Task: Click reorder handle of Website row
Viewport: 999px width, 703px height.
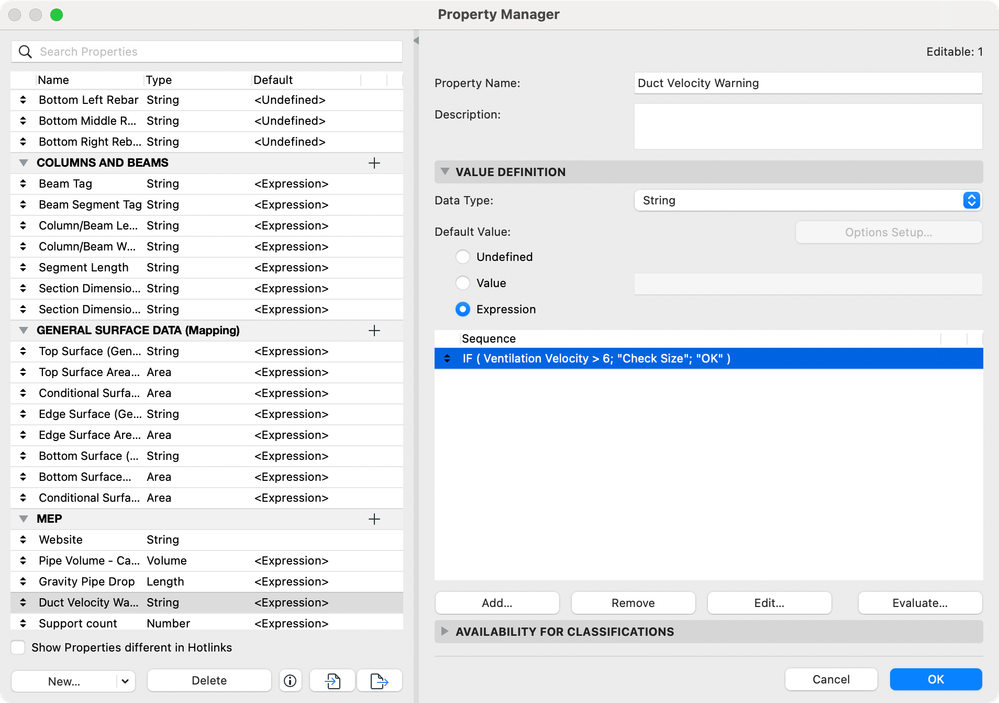Action: pyautogui.click(x=23, y=540)
